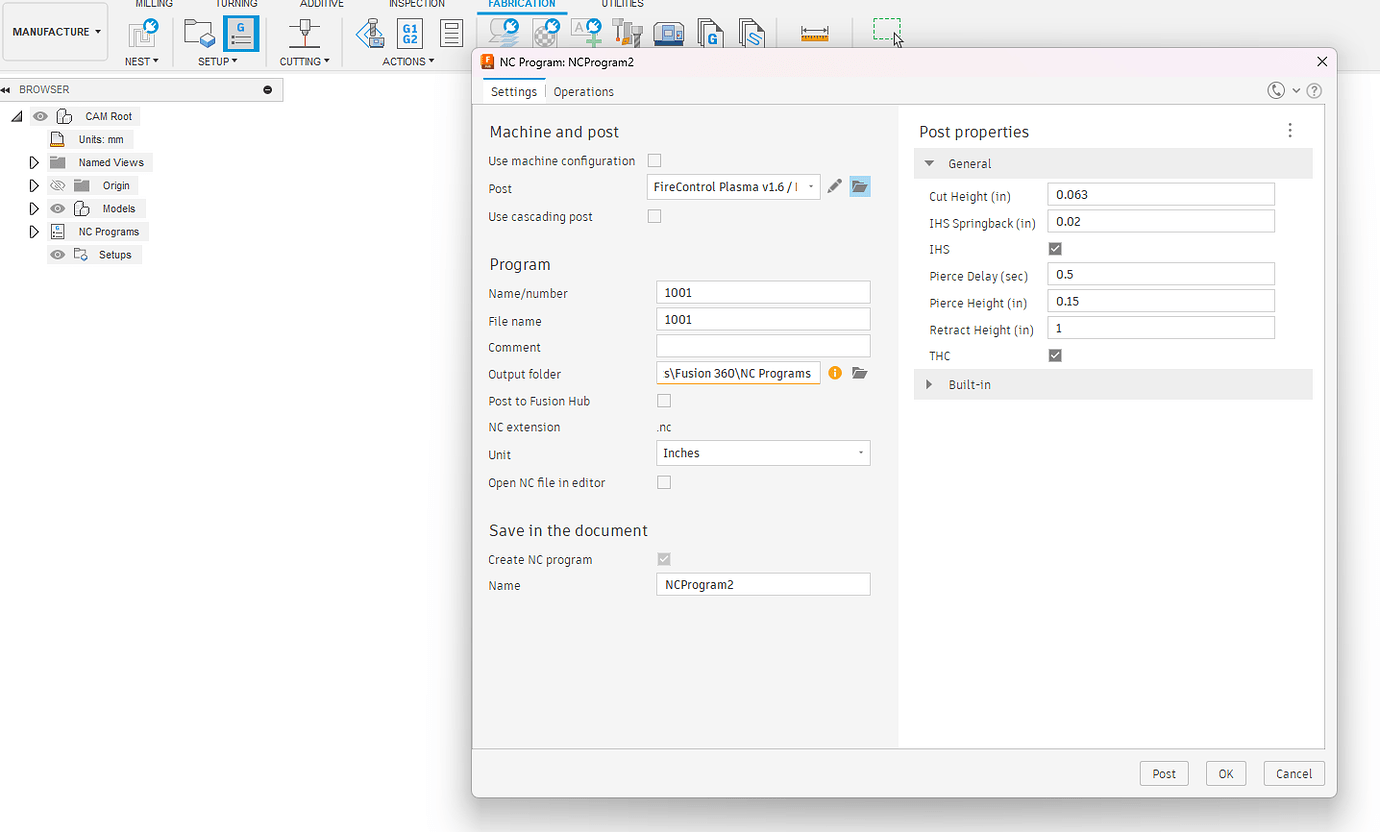
Task: Enable Use machine configuration checkbox
Action: tap(654, 160)
